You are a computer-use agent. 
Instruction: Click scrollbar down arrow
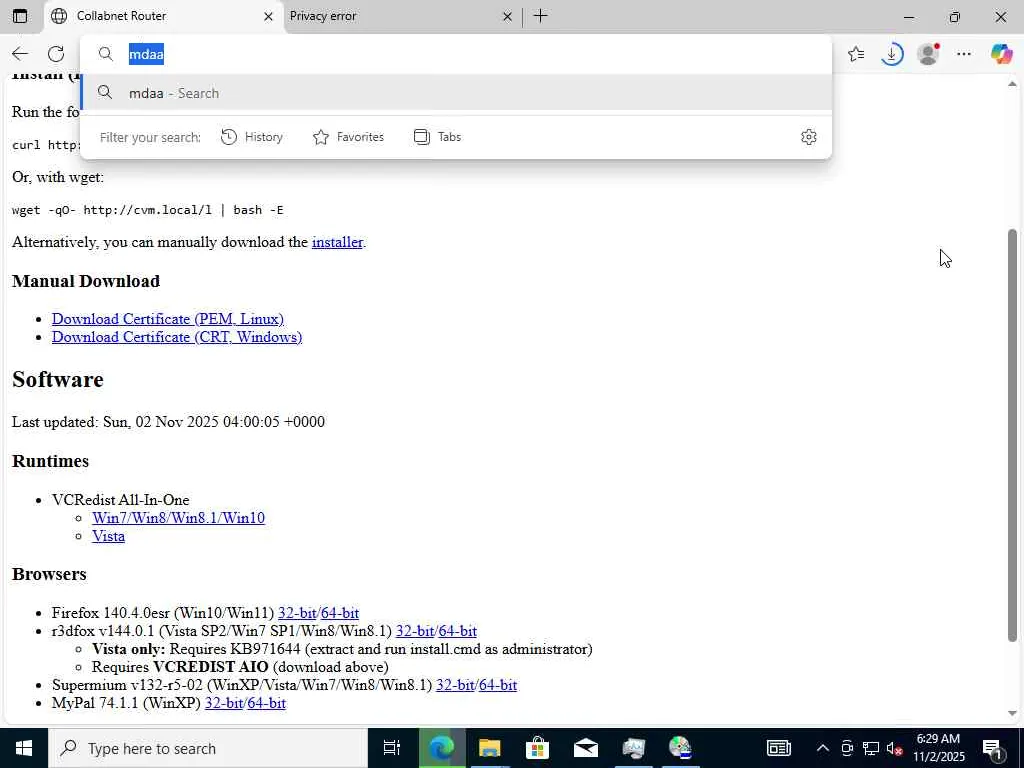[1012, 713]
